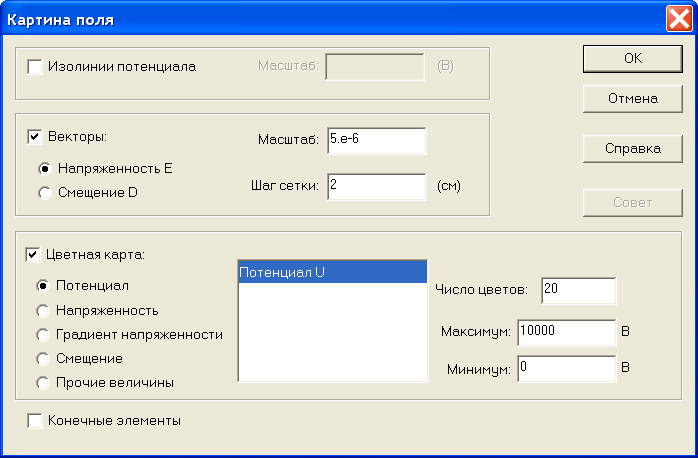Uncheck the Векторы checkbox
The height and width of the screenshot is (458, 698).
coord(35,137)
